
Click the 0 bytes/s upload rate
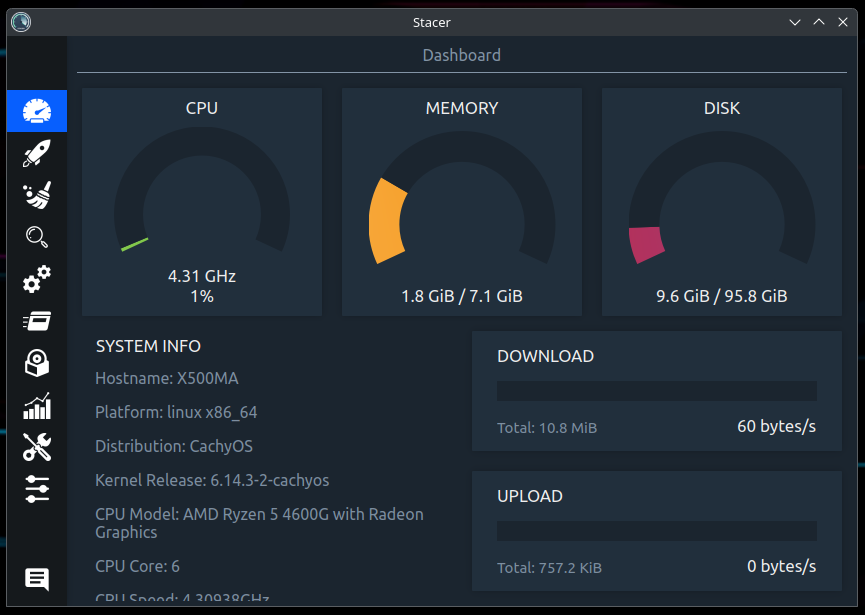[x=781, y=566]
